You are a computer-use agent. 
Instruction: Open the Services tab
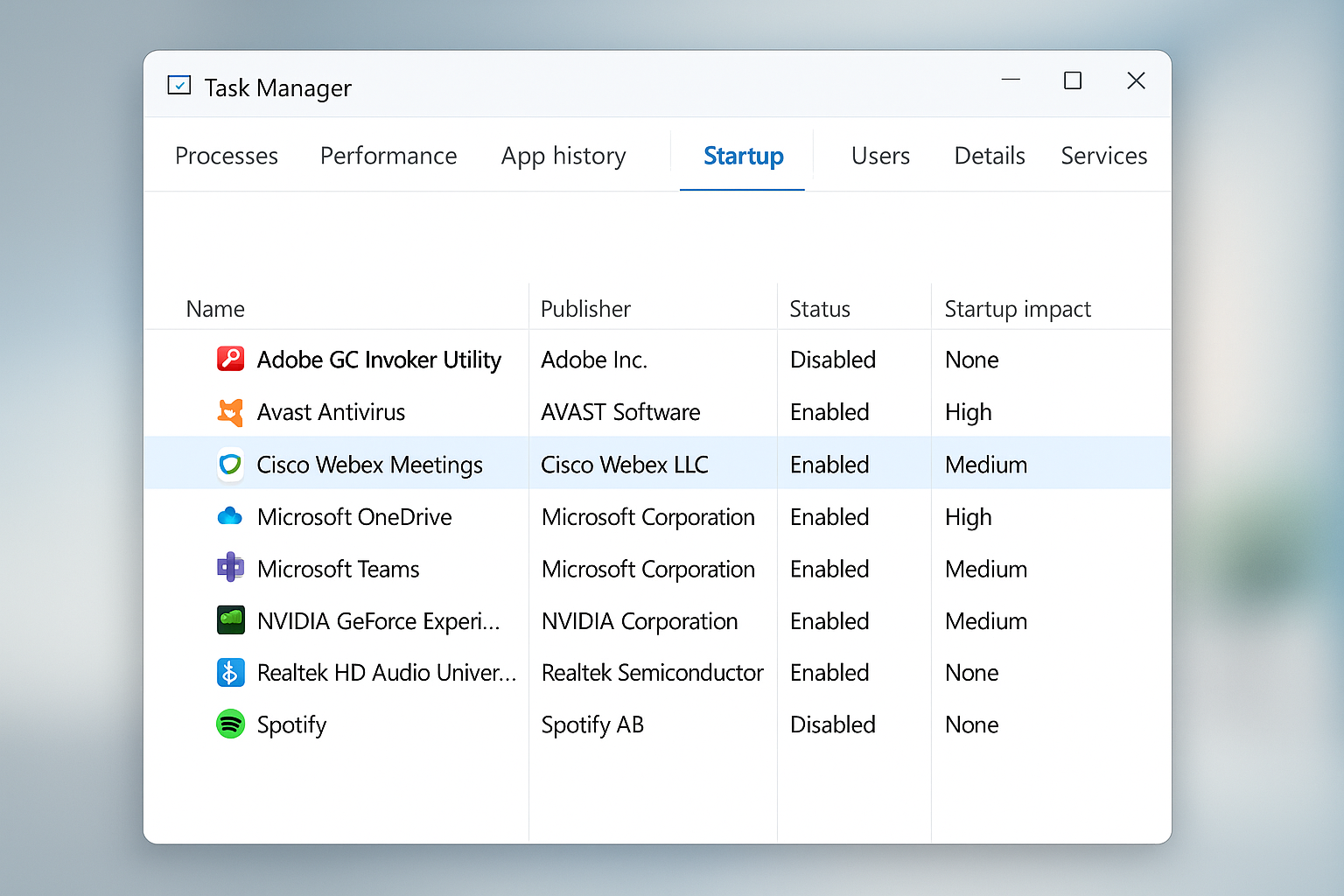click(1103, 156)
